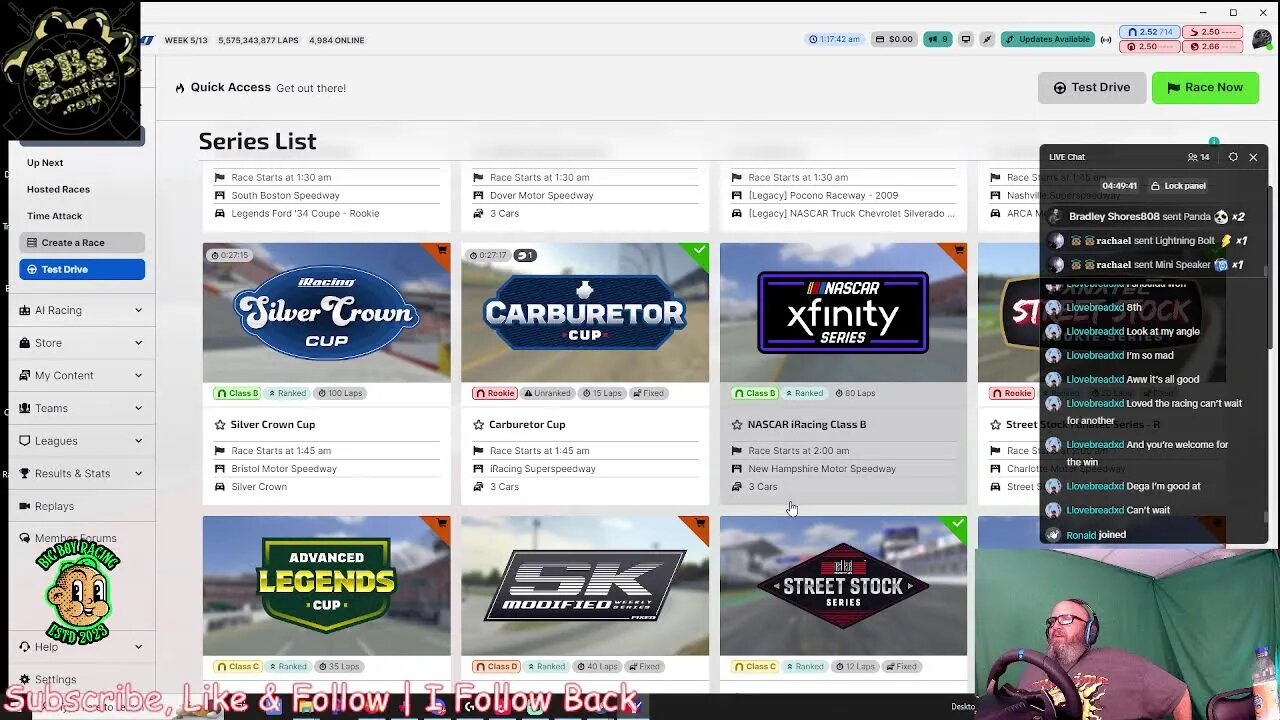Click the Carburetor Cup Fixed tag

(648, 393)
